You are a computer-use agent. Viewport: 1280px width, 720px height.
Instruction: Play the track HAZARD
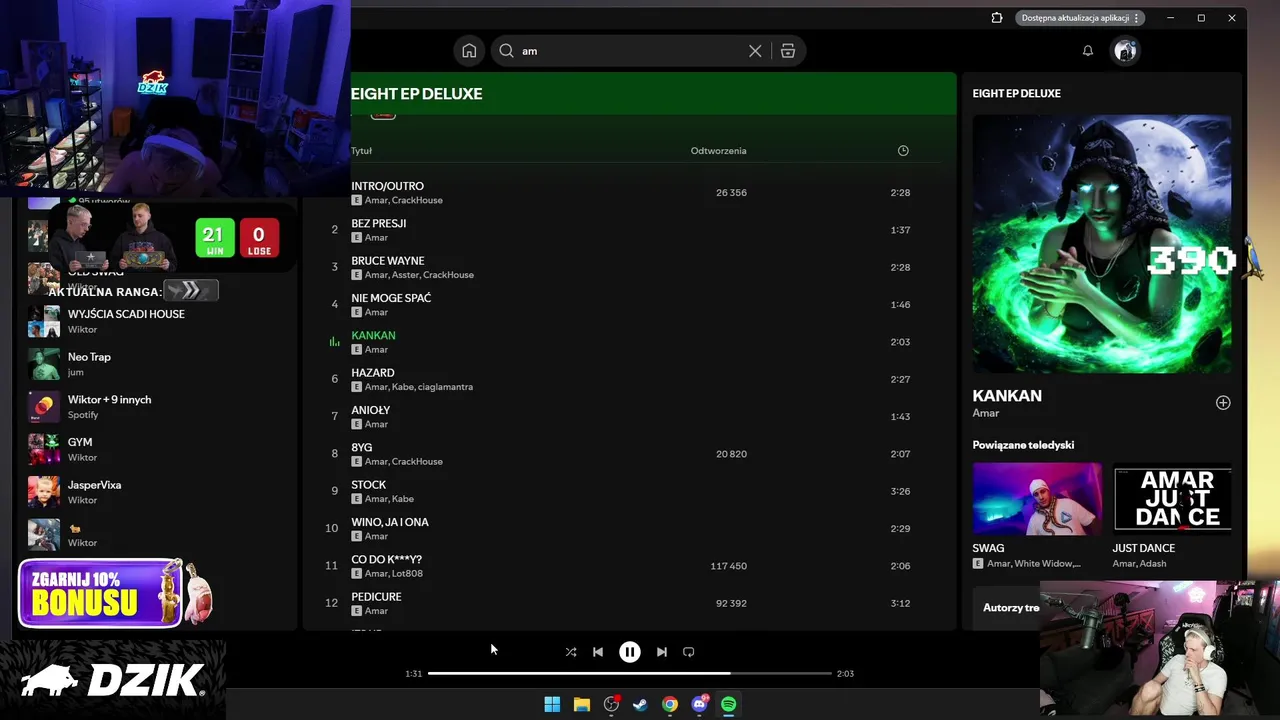(372, 373)
